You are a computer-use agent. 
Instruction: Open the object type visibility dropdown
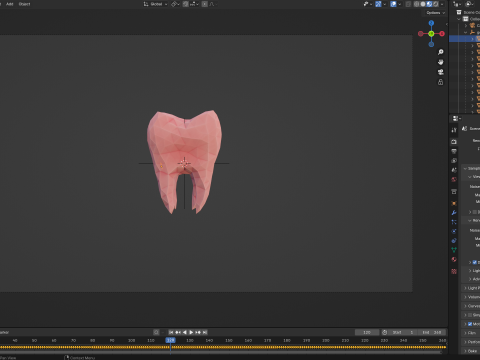pyautogui.click(x=368, y=4)
